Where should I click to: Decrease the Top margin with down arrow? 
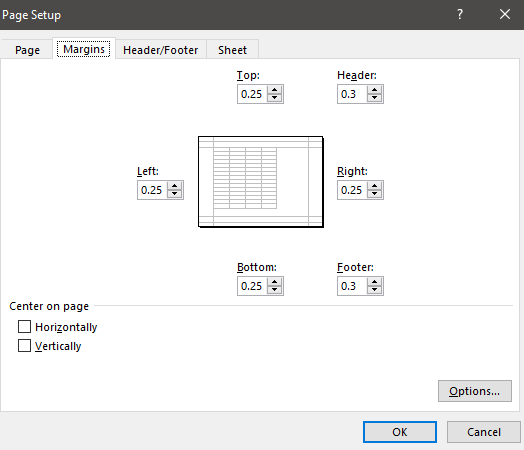click(x=274, y=98)
